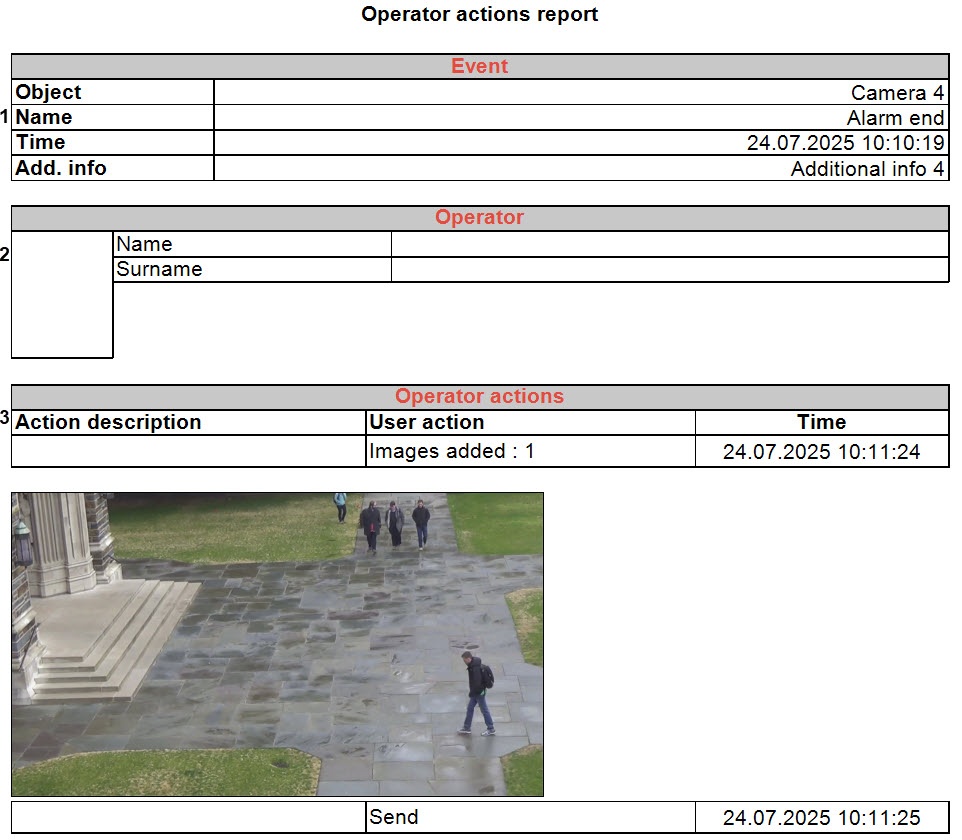Click the Time column header

[x=822, y=423]
